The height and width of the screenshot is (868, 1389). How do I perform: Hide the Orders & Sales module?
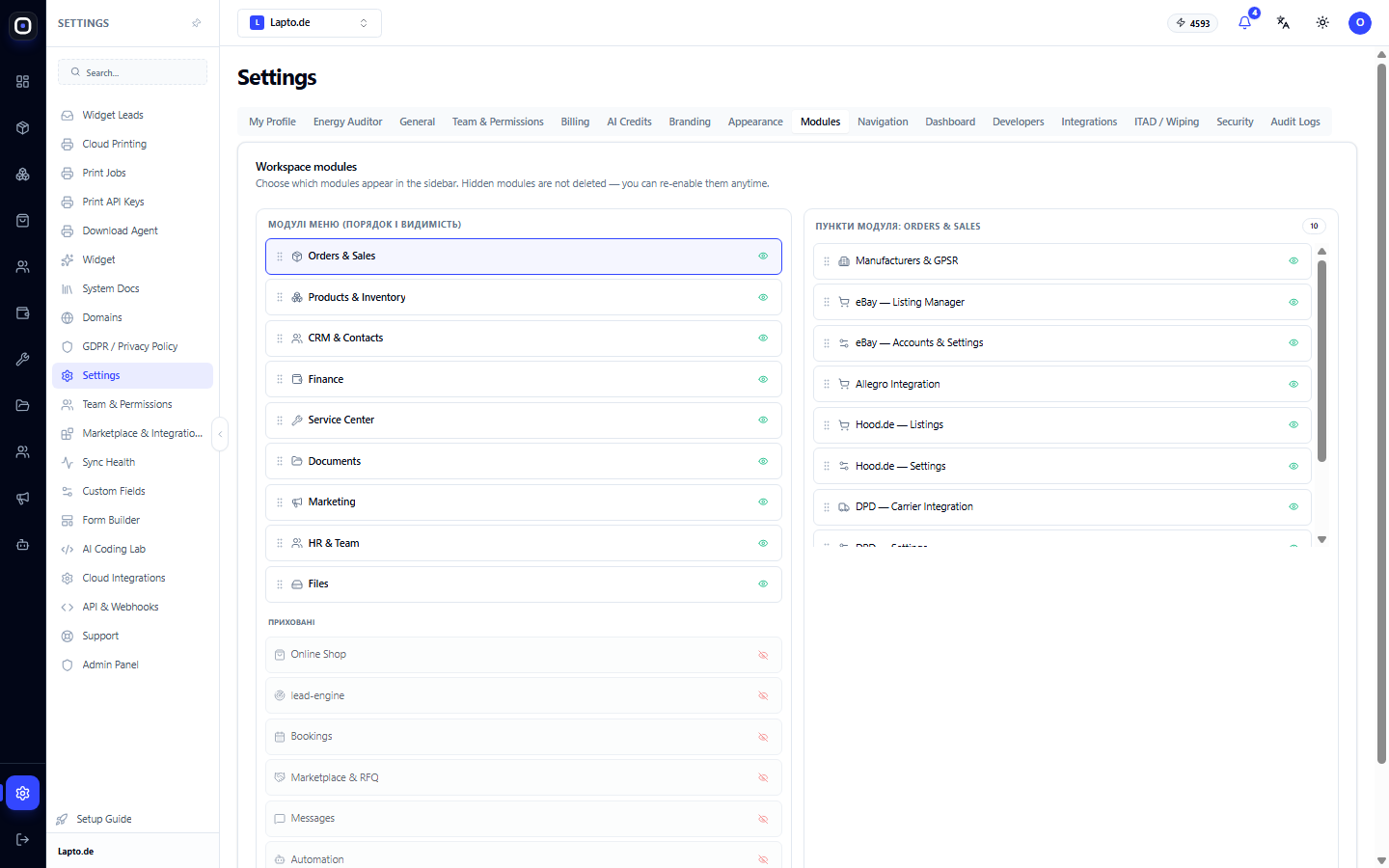pos(763,257)
